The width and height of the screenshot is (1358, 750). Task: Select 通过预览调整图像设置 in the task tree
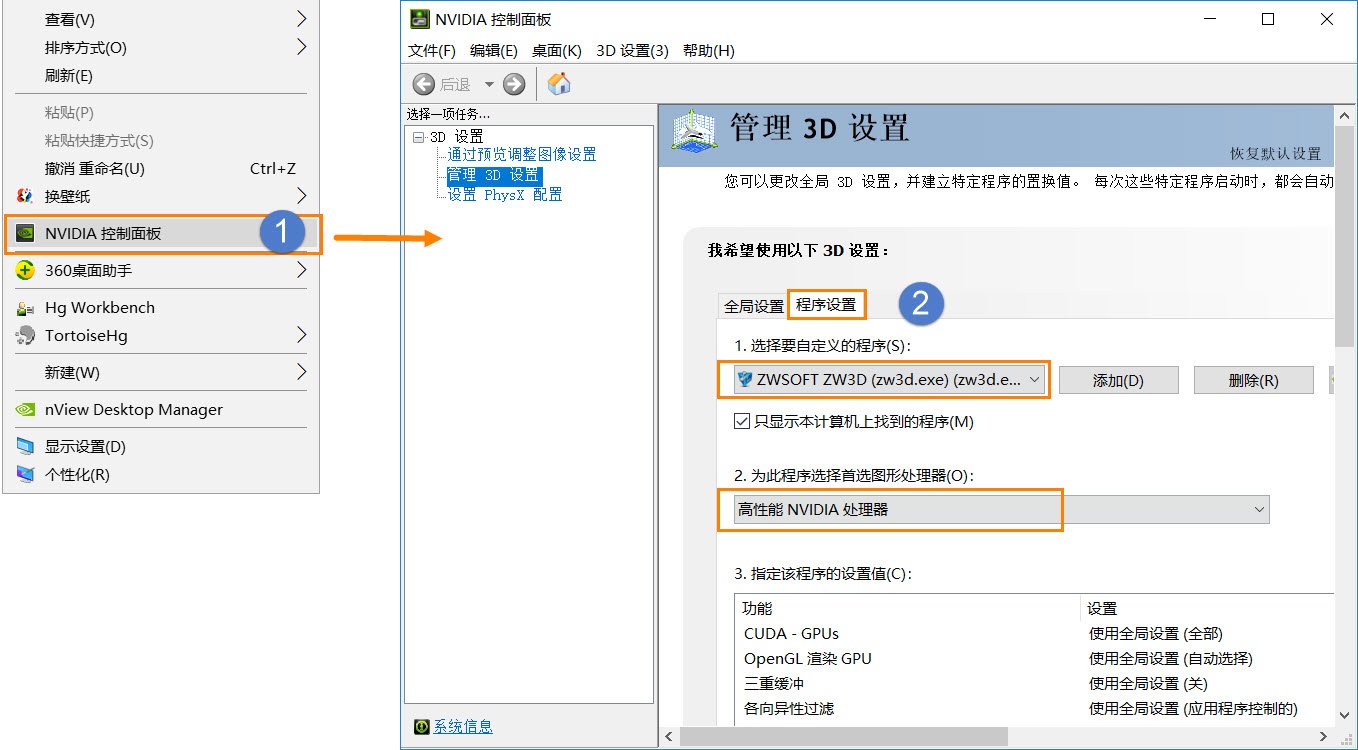click(522, 155)
